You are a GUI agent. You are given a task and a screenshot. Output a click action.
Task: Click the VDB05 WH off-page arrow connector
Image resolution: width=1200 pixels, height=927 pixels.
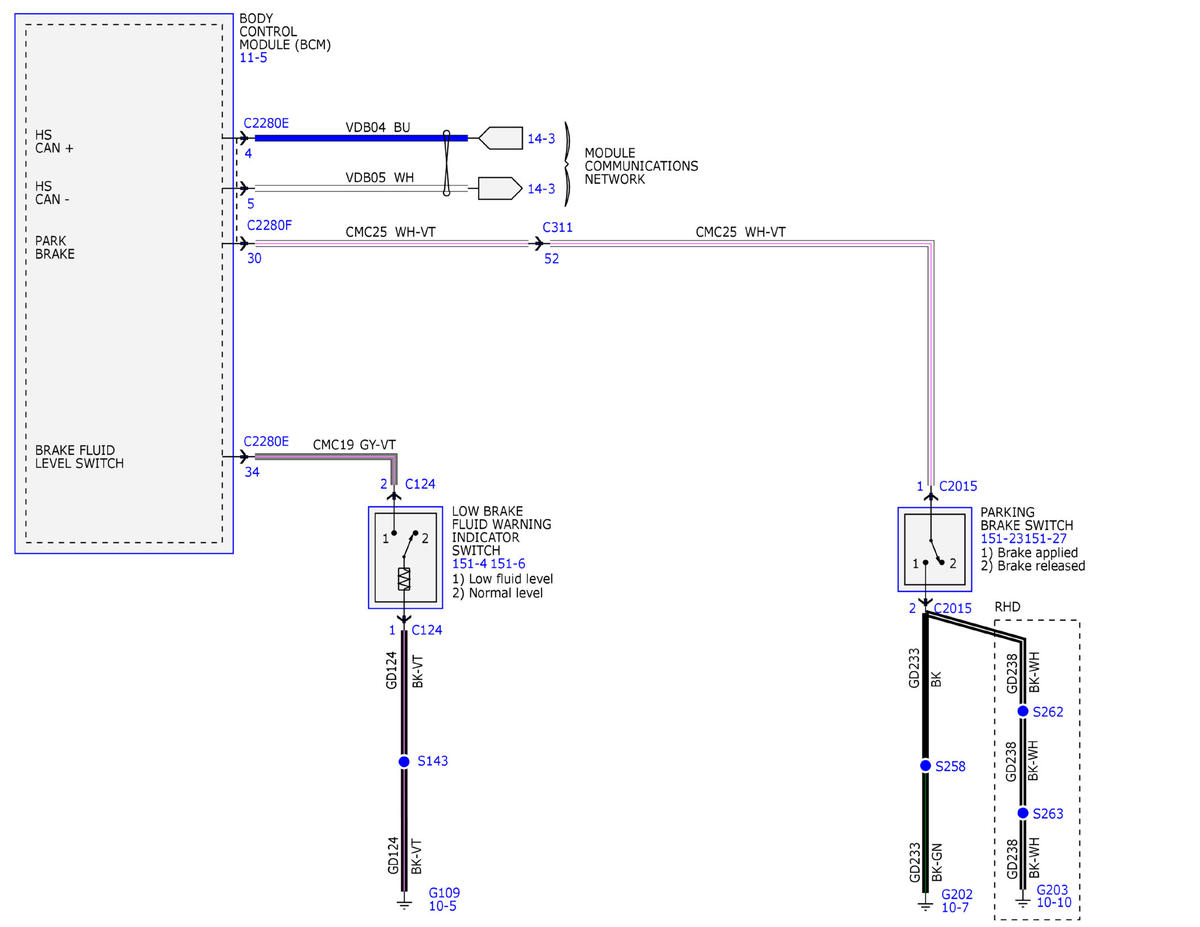(x=500, y=187)
